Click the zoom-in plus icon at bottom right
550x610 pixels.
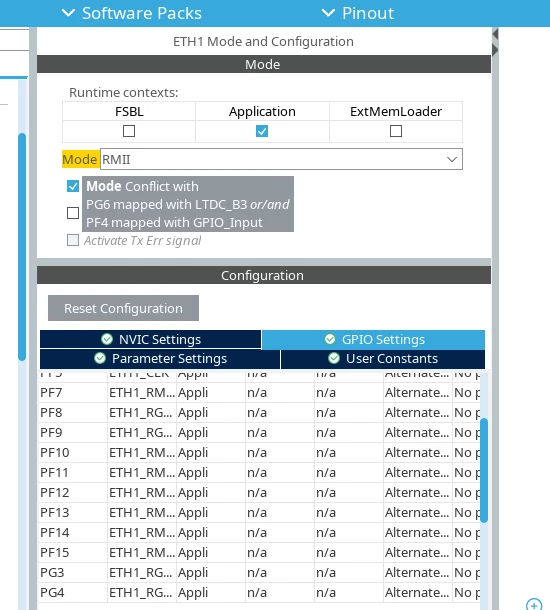pyautogui.click(x=534, y=605)
